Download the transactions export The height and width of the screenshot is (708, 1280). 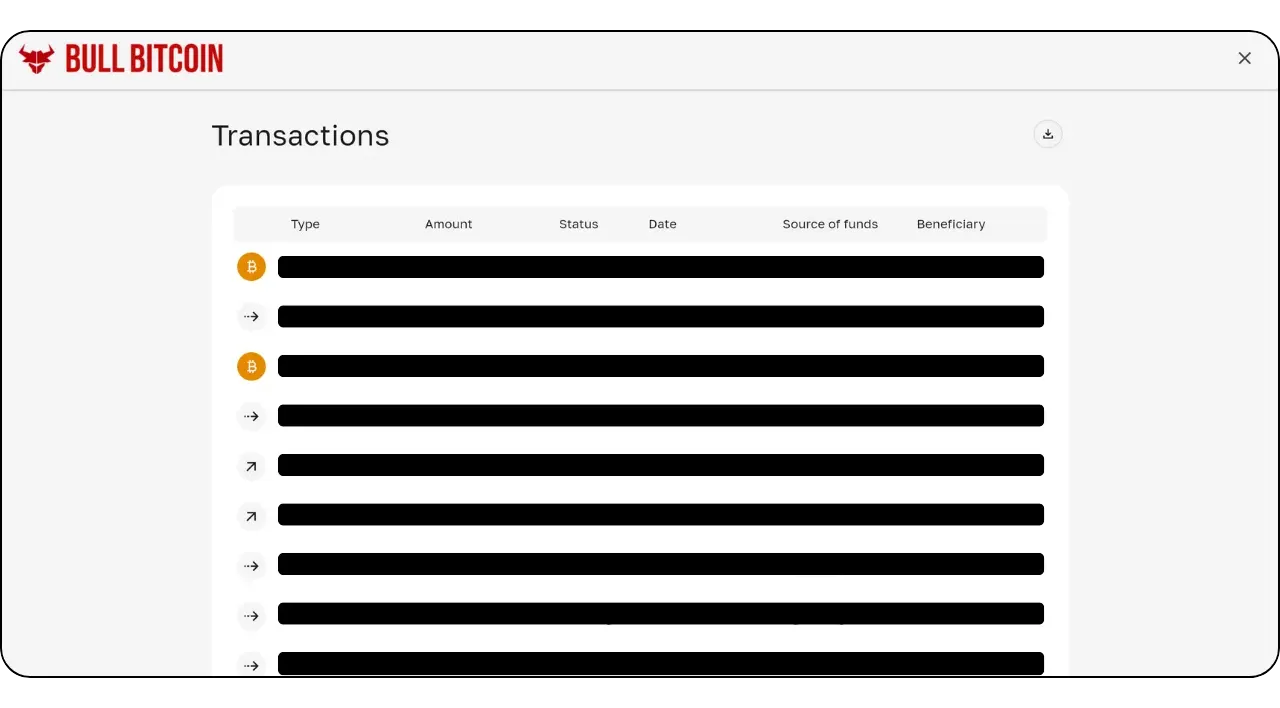[1047, 134]
